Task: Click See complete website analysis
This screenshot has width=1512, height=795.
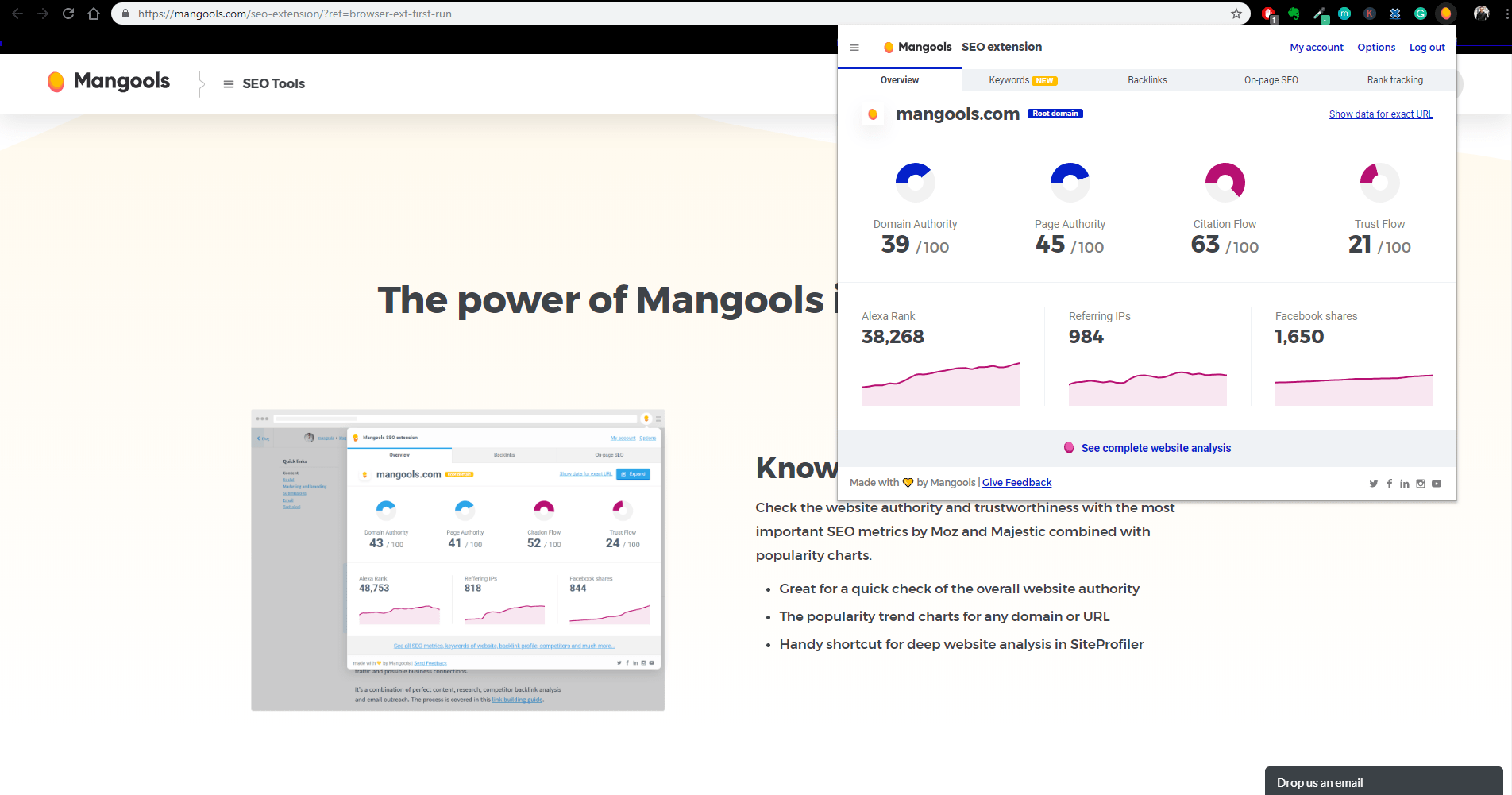Action: click(1147, 448)
